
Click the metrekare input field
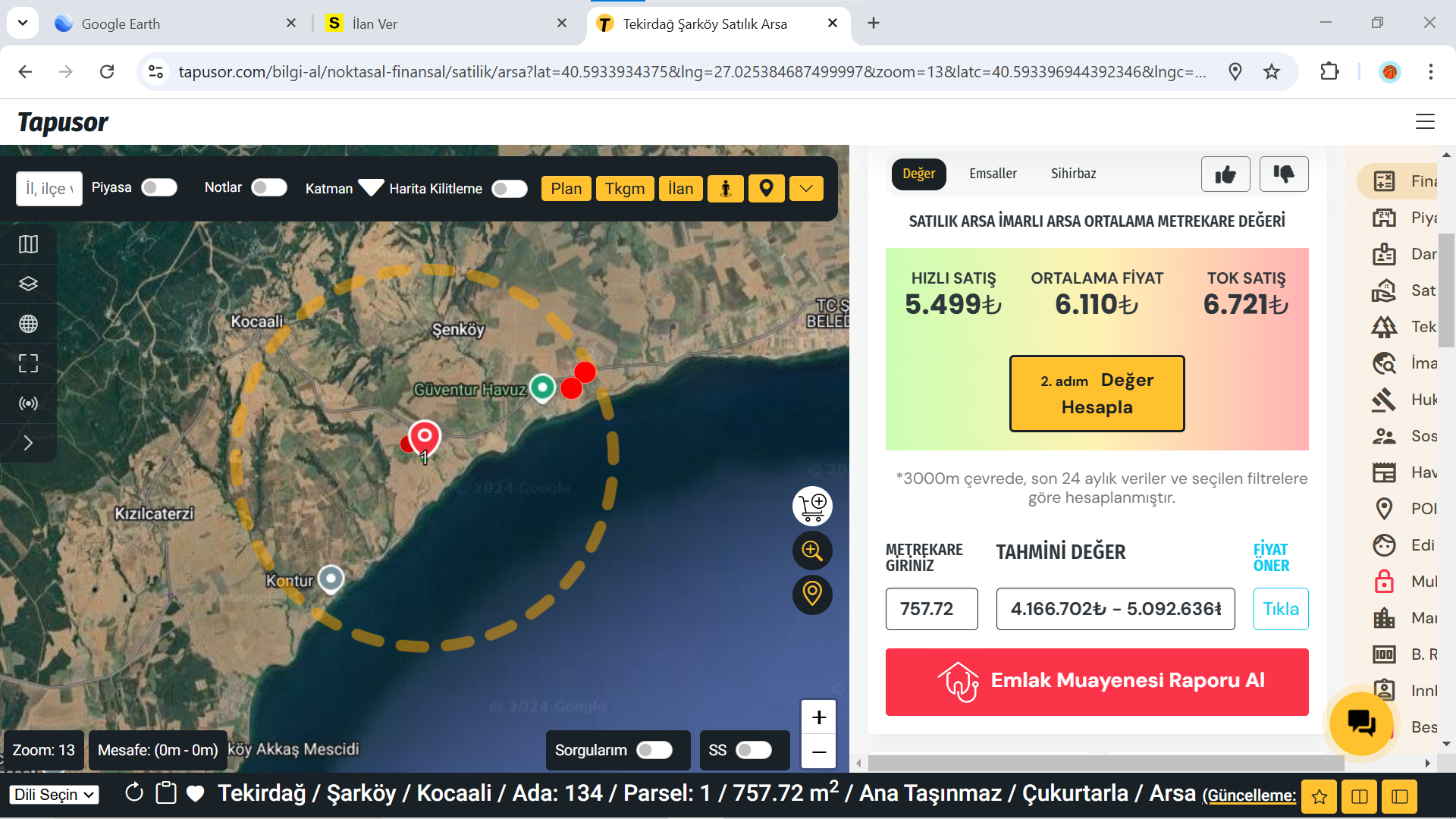coord(931,609)
